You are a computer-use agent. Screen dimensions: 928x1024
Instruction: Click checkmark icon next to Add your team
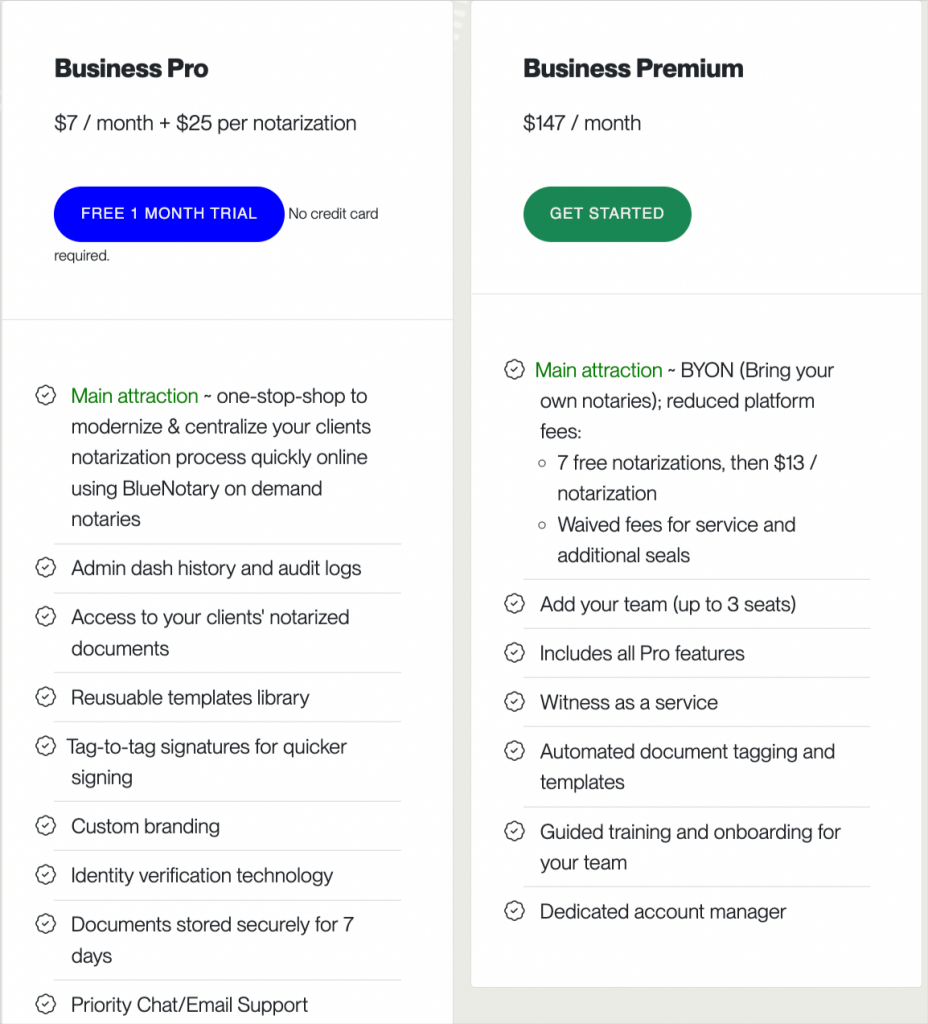(x=515, y=603)
